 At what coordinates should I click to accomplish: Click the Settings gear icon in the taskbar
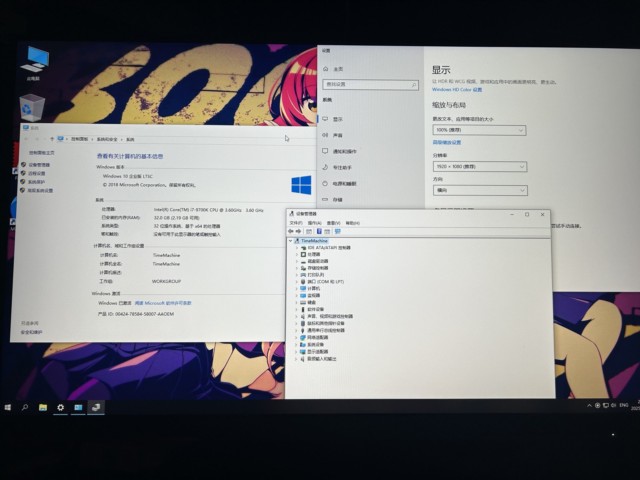[60, 407]
